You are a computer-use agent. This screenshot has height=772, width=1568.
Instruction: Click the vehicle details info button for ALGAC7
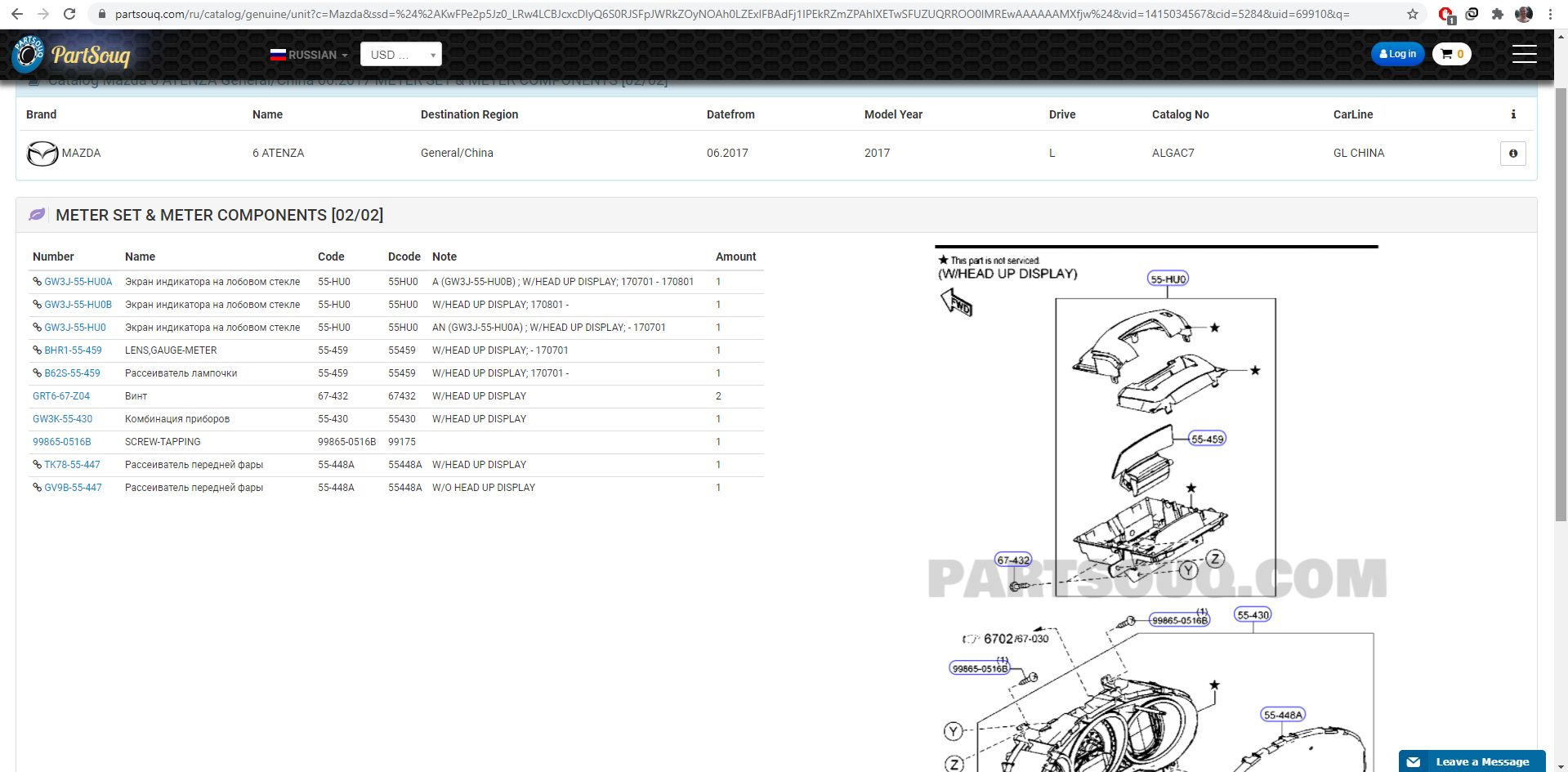(x=1513, y=154)
